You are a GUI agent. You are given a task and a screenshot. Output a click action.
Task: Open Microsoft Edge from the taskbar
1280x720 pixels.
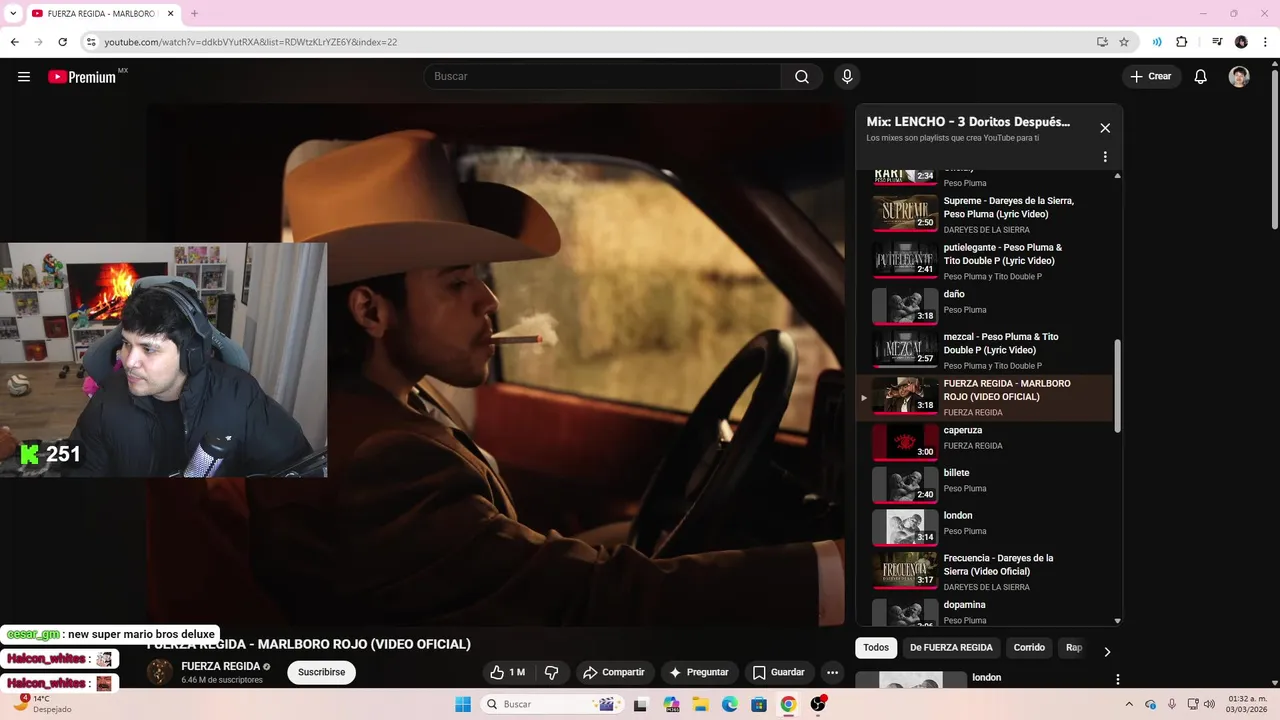[x=730, y=704]
